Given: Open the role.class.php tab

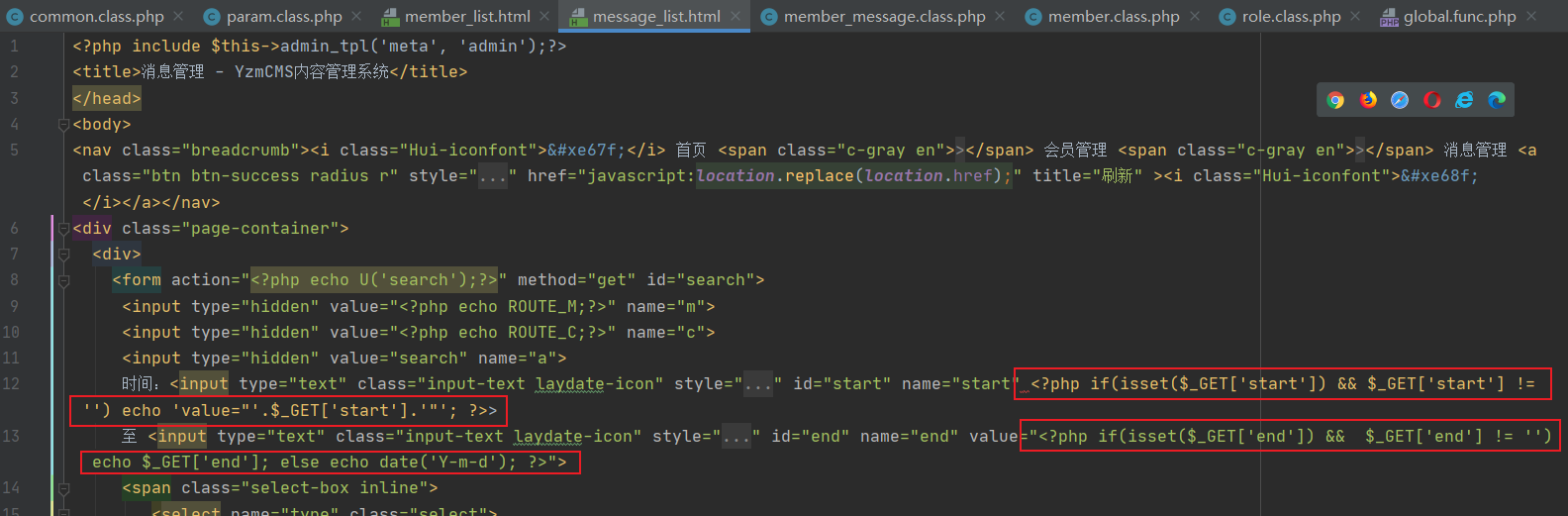Looking at the screenshot, I should 1290,16.
